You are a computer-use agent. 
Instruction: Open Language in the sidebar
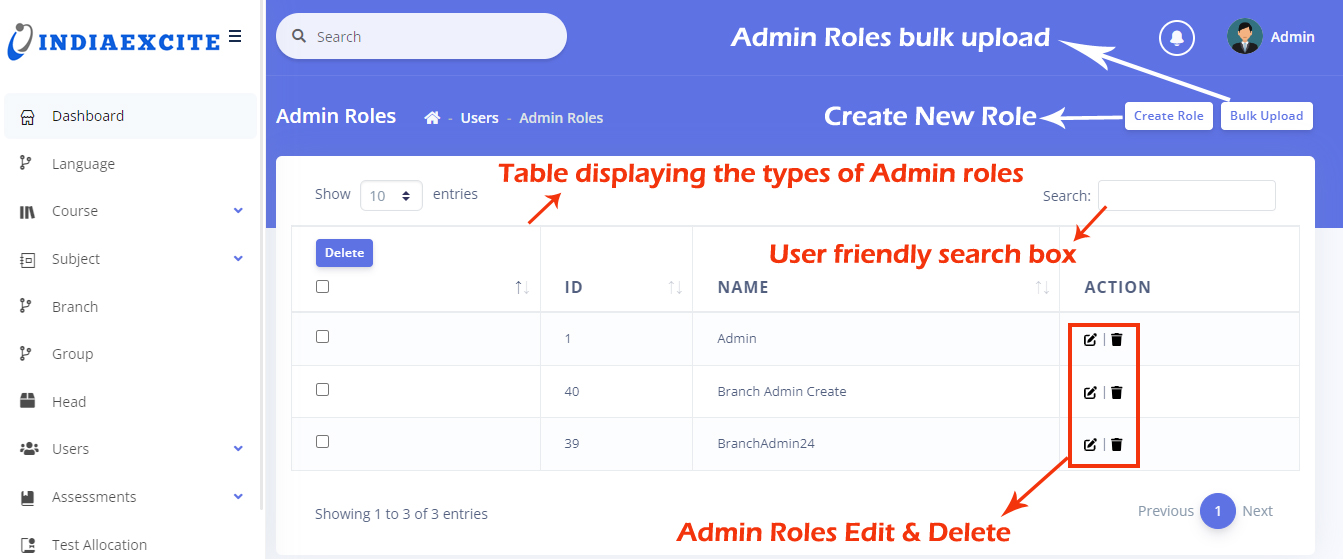[x=83, y=164]
